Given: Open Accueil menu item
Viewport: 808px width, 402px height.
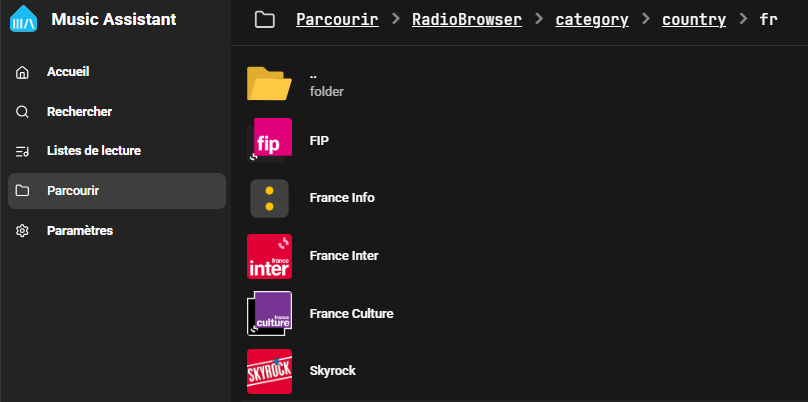Looking at the screenshot, I should [68, 72].
